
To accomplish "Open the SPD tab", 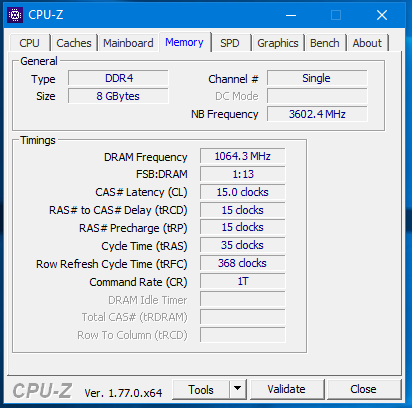I will [230, 43].
